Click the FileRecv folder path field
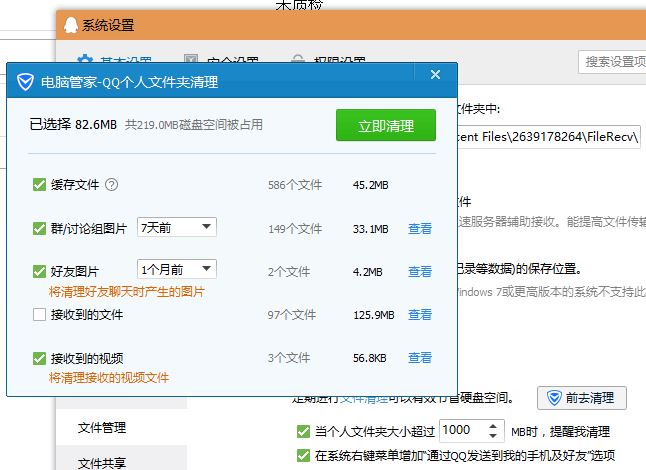The image size is (646, 470). 548,136
